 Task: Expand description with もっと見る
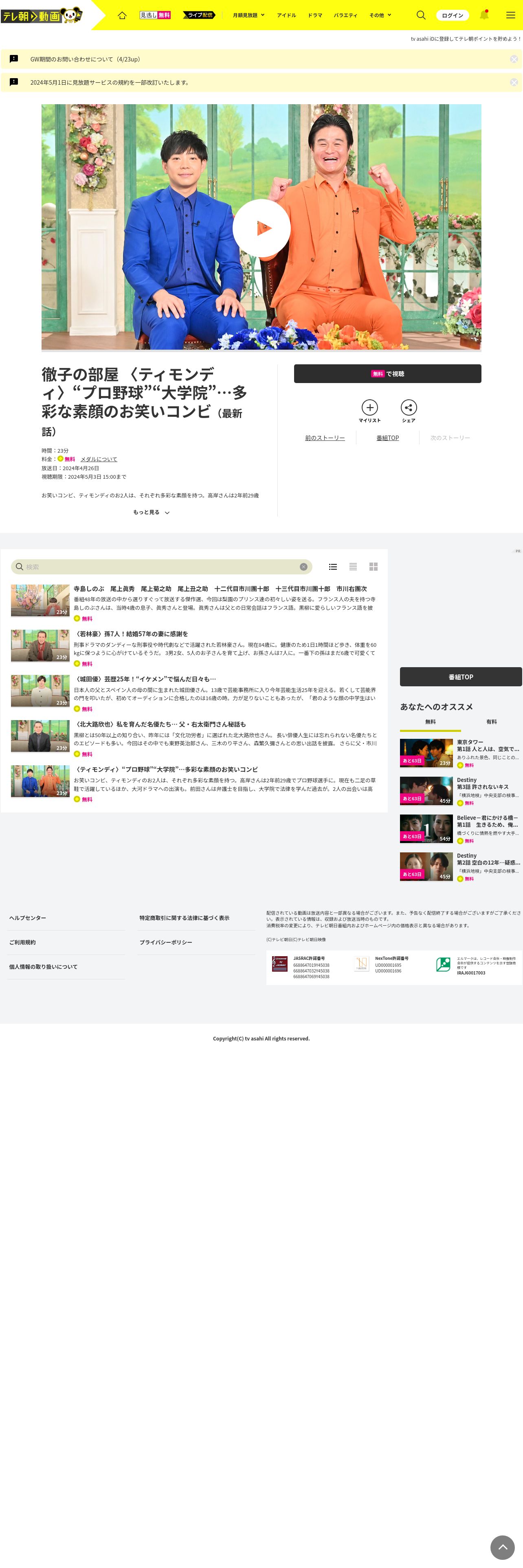tap(151, 512)
